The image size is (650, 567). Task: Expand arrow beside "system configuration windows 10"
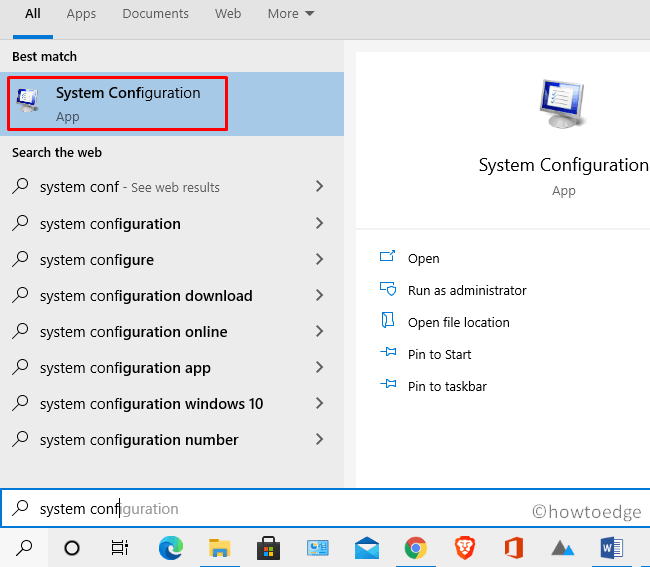319,404
